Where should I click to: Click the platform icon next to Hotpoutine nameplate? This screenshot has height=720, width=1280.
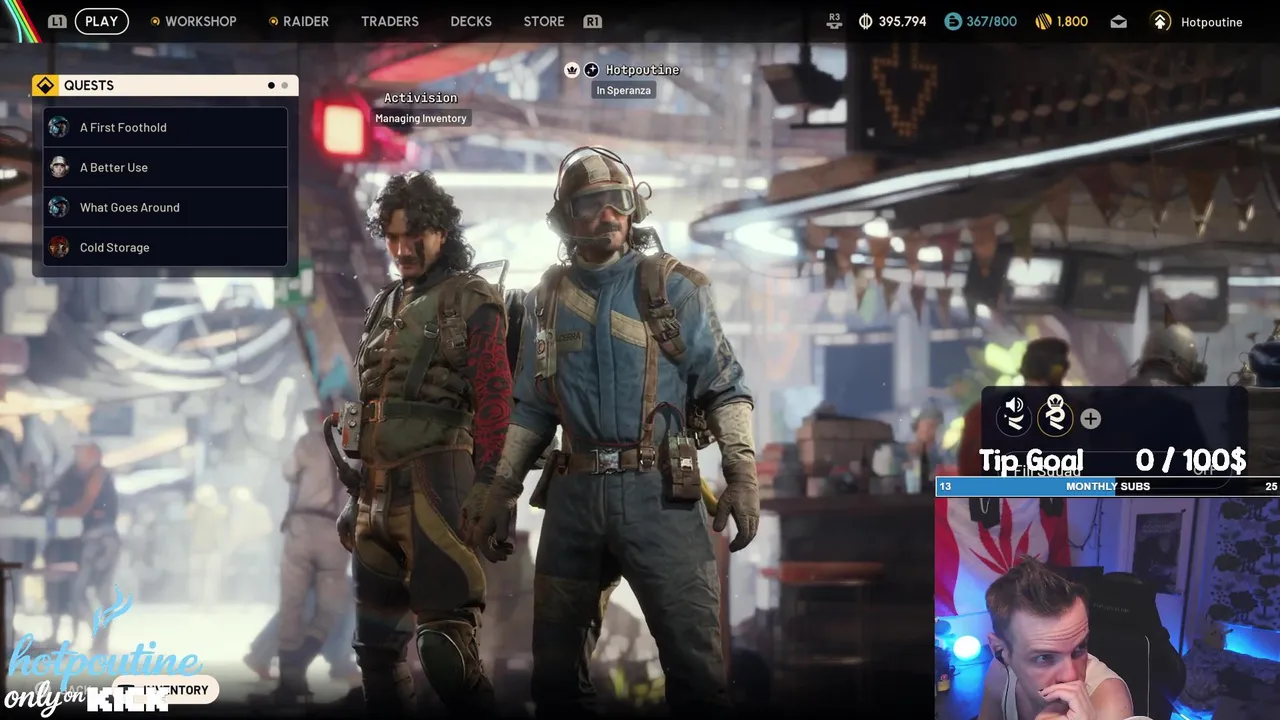pyautogui.click(x=591, y=70)
